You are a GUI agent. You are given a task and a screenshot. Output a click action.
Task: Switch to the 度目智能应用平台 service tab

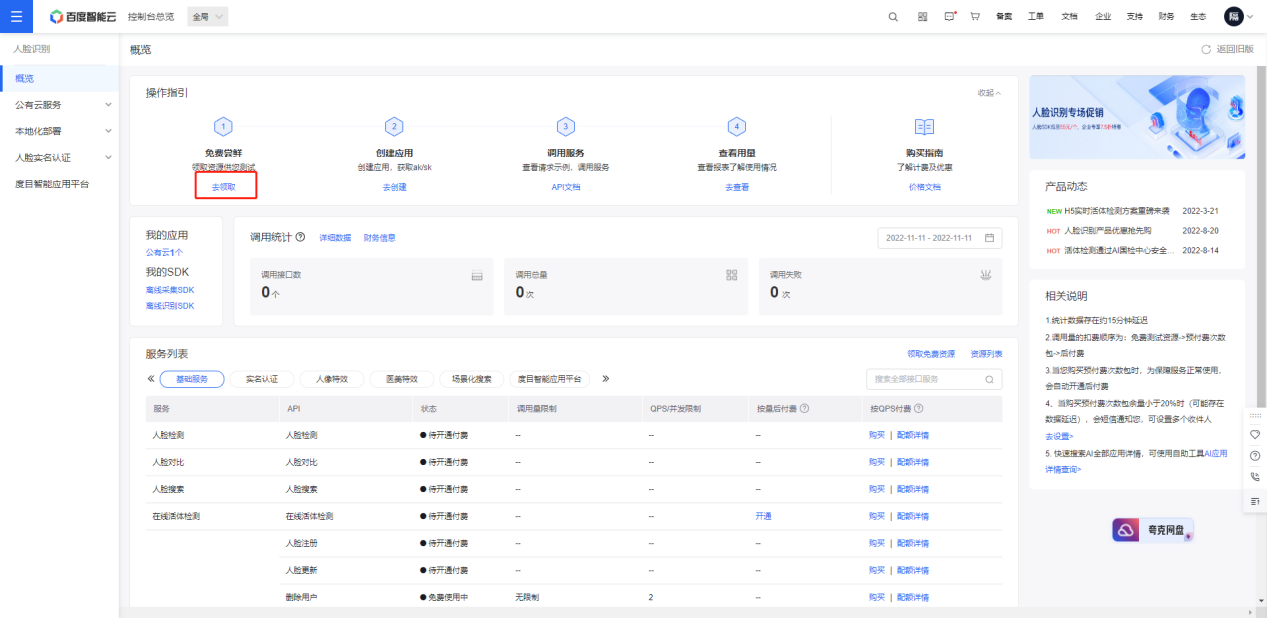click(550, 379)
